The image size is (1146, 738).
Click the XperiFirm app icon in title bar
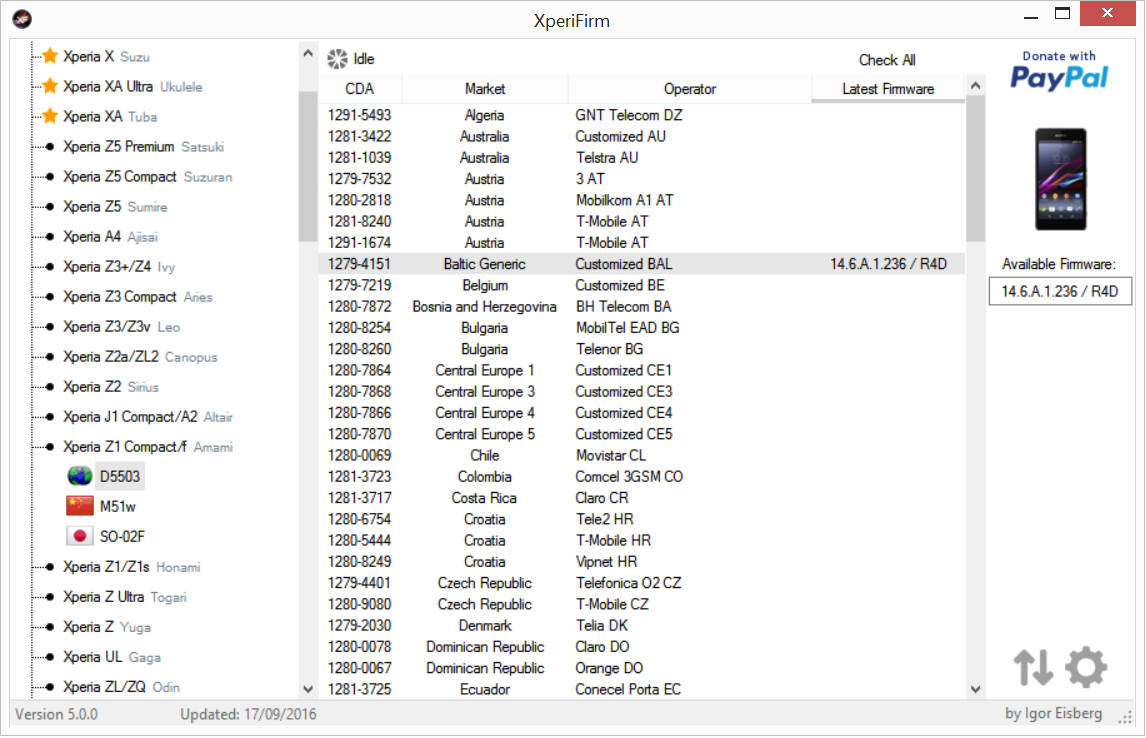pos(22,19)
